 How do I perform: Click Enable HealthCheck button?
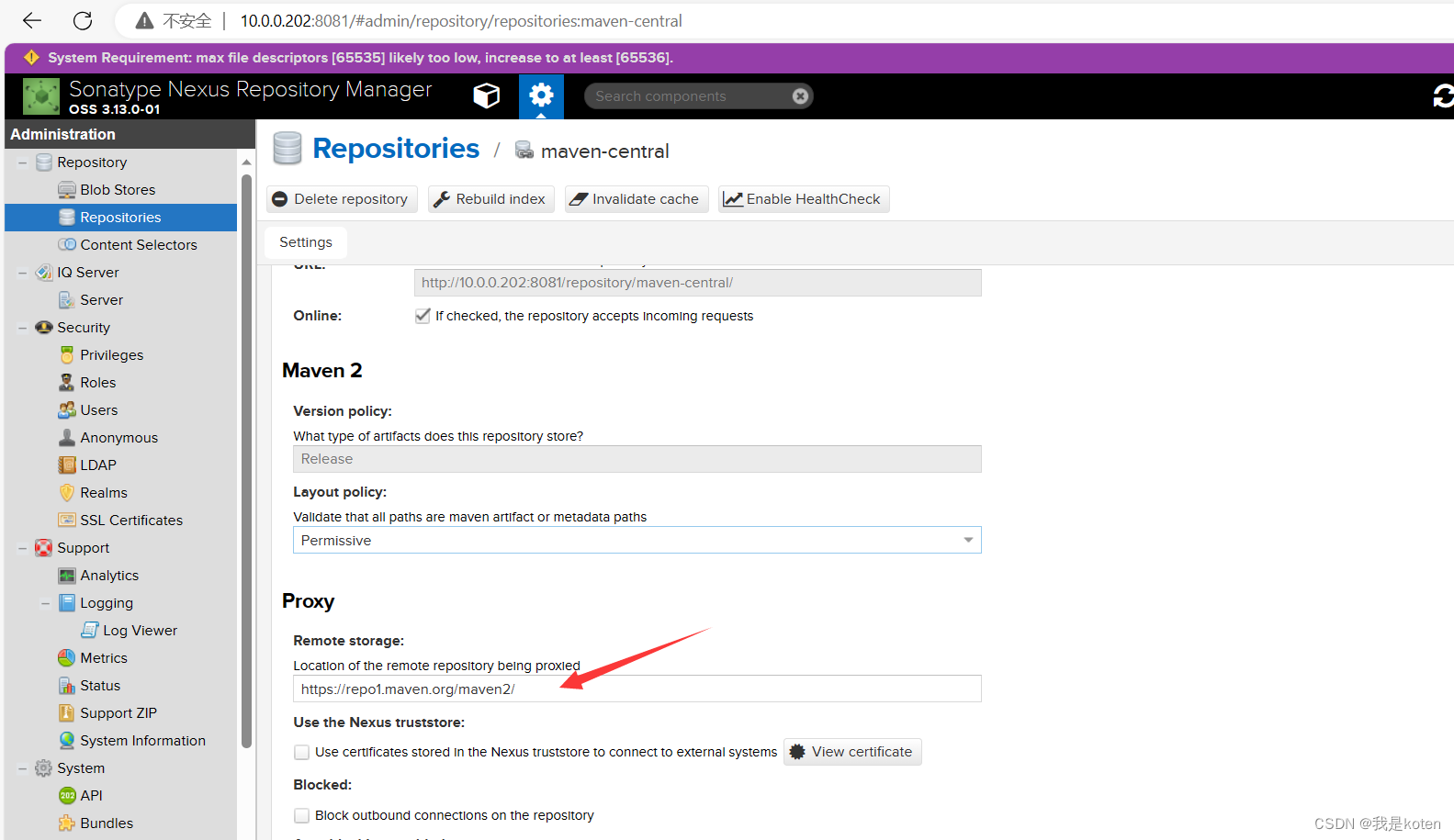[x=804, y=199]
